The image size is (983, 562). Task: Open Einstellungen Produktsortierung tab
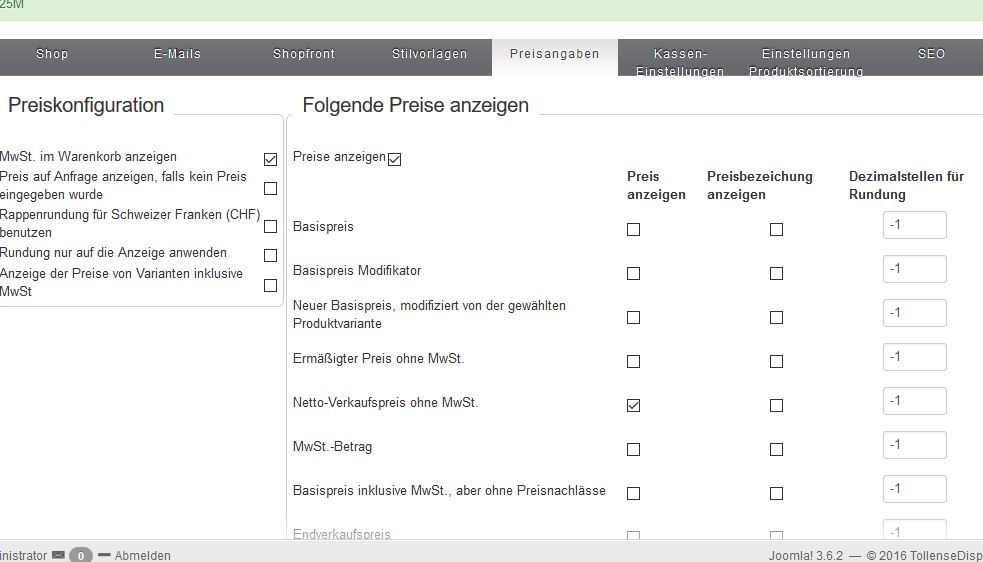click(x=805, y=62)
